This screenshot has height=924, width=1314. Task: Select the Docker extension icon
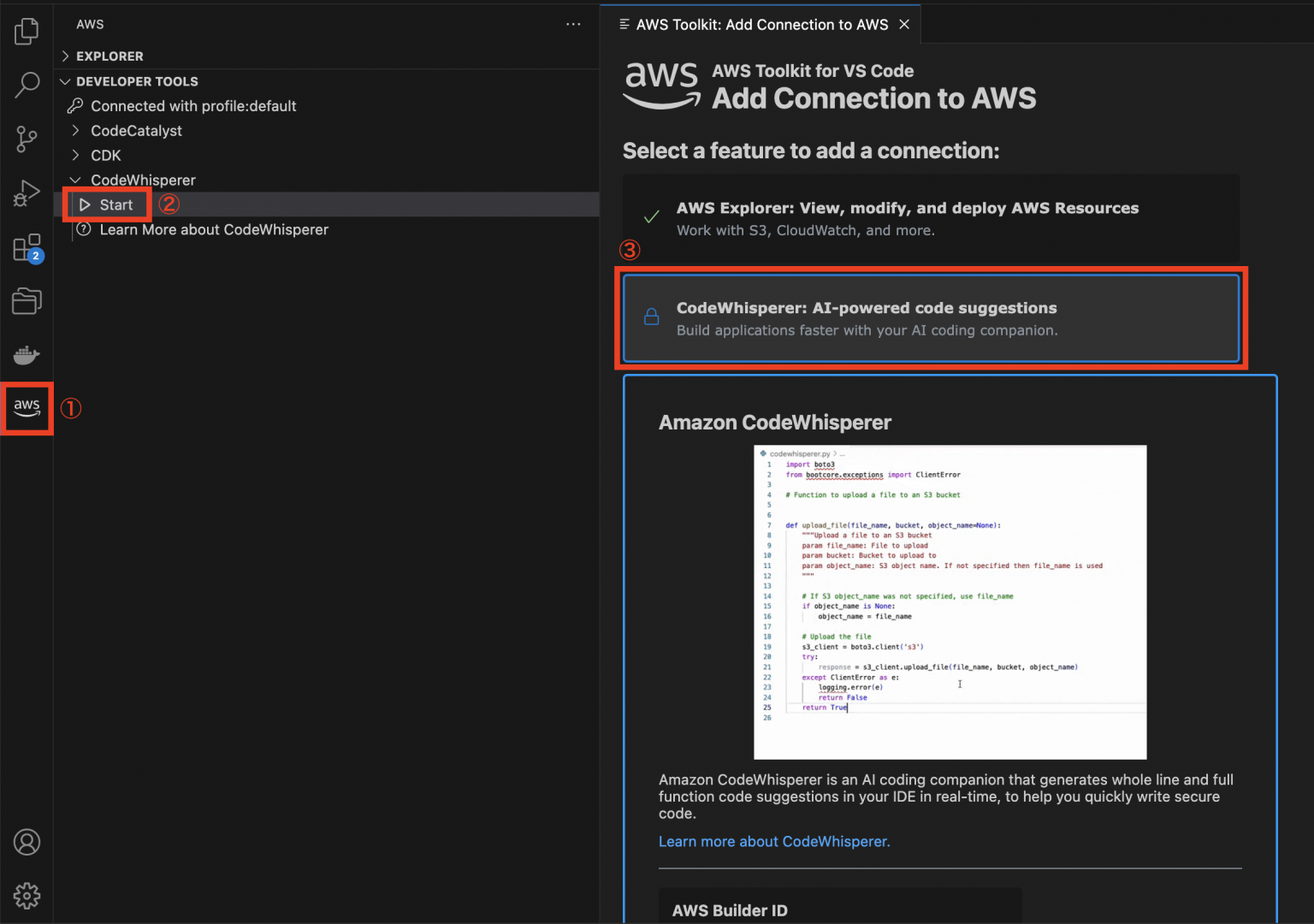(x=27, y=355)
